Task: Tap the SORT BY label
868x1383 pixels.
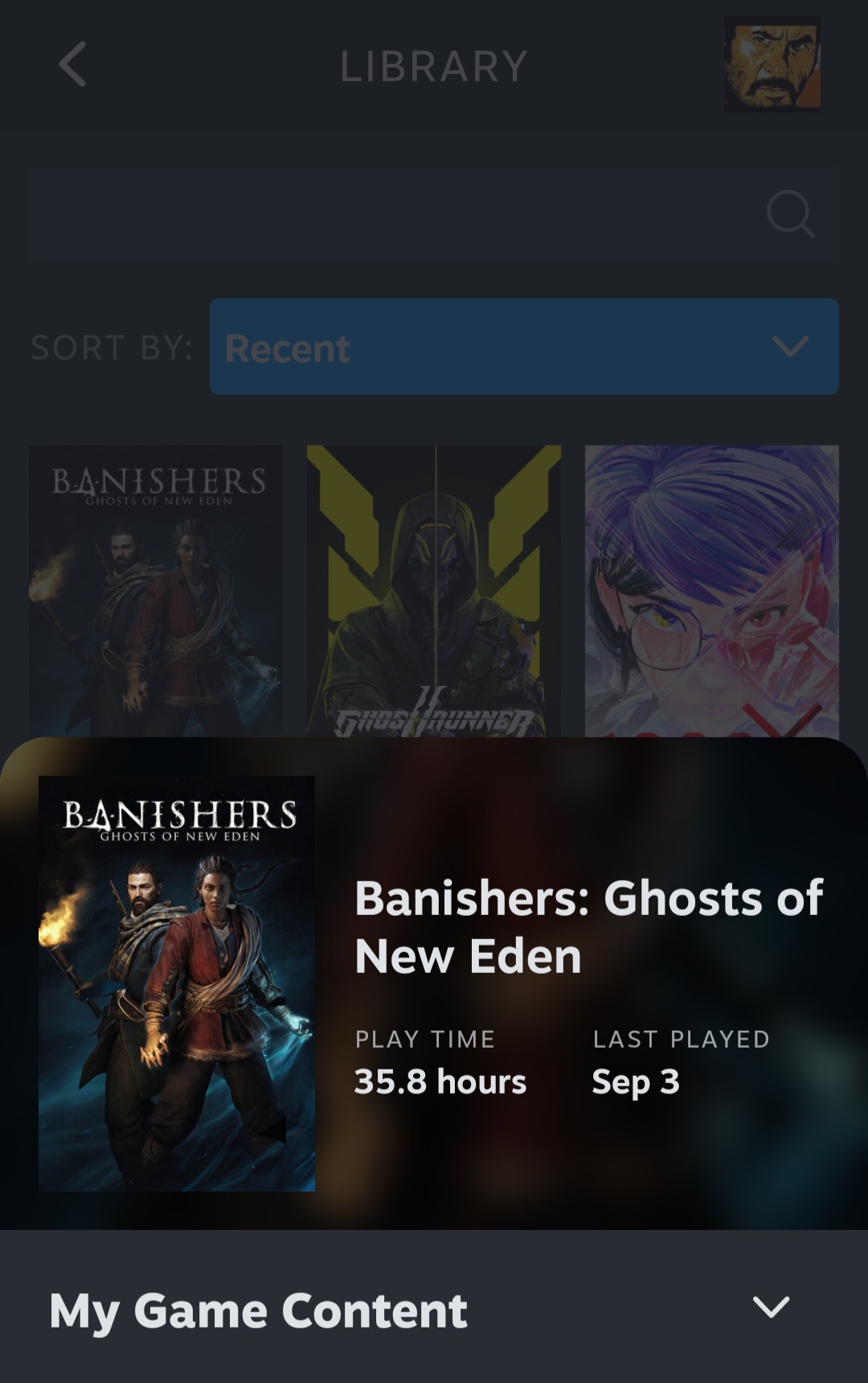Action: click(x=112, y=347)
